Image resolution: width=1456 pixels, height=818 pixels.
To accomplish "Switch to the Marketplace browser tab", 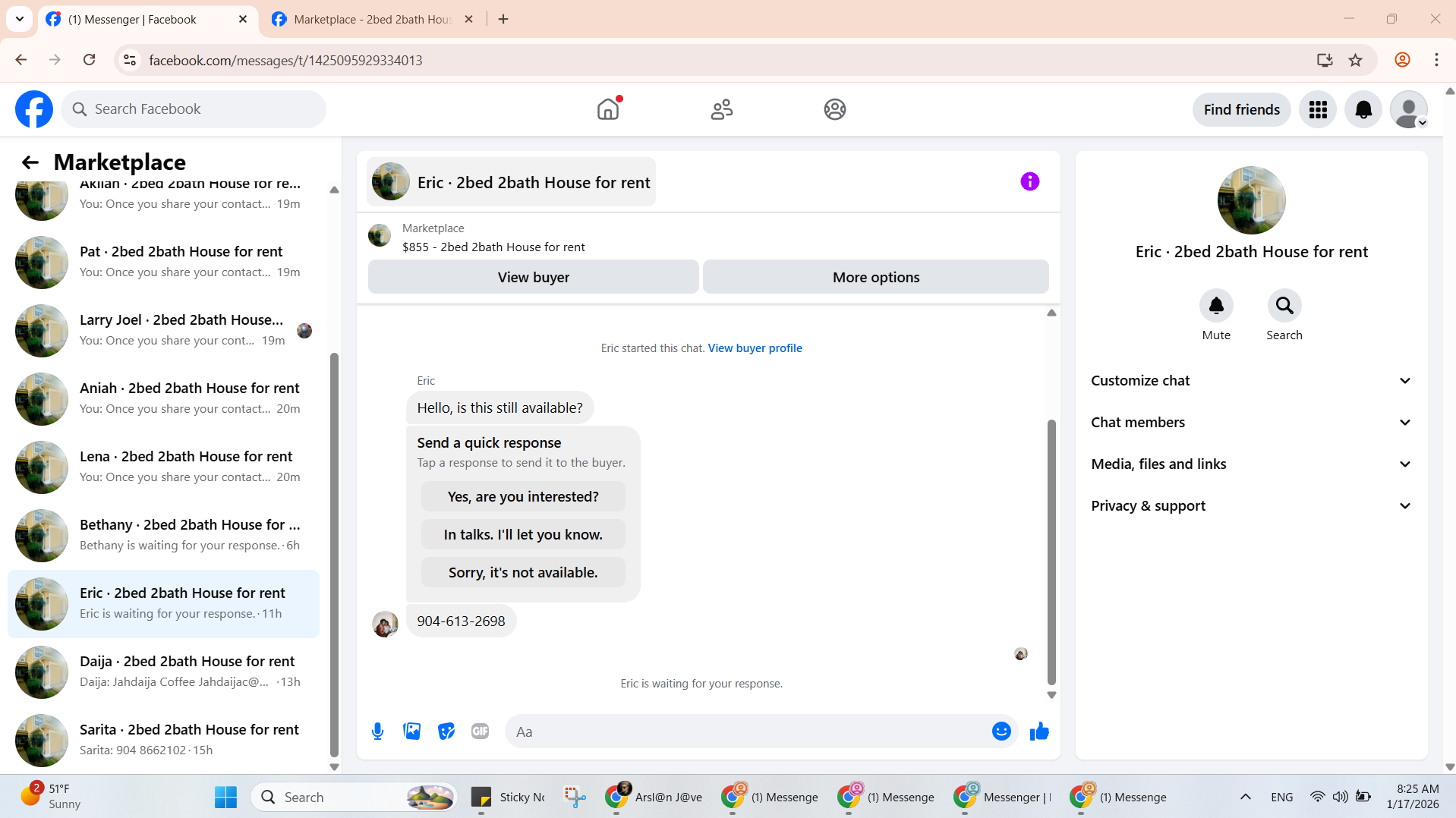I will point(372,20).
